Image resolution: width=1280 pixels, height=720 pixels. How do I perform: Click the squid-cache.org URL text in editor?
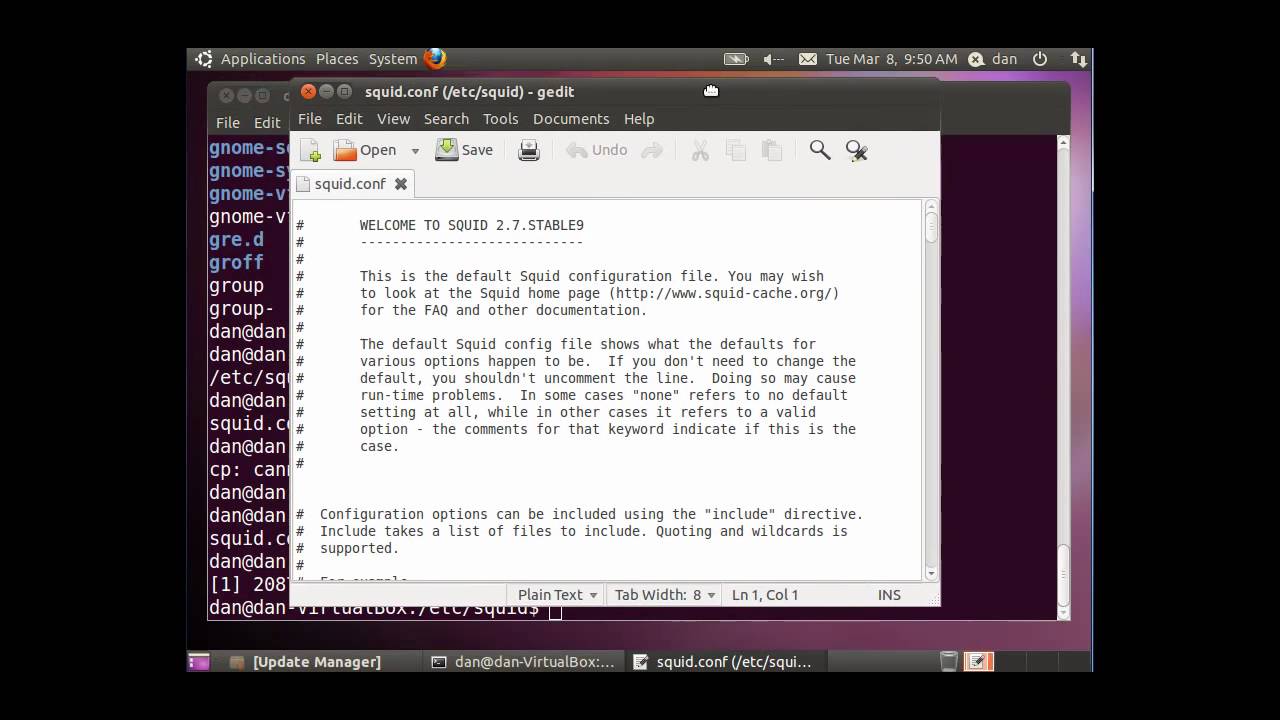click(723, 293)
